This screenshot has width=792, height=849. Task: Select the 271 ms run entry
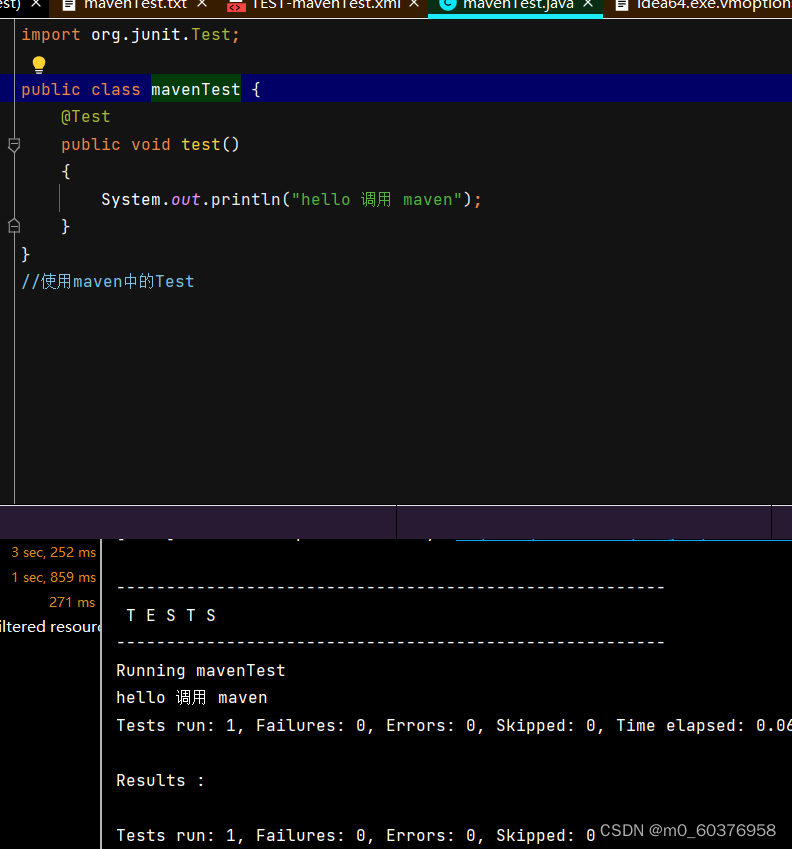coord(72,602)
